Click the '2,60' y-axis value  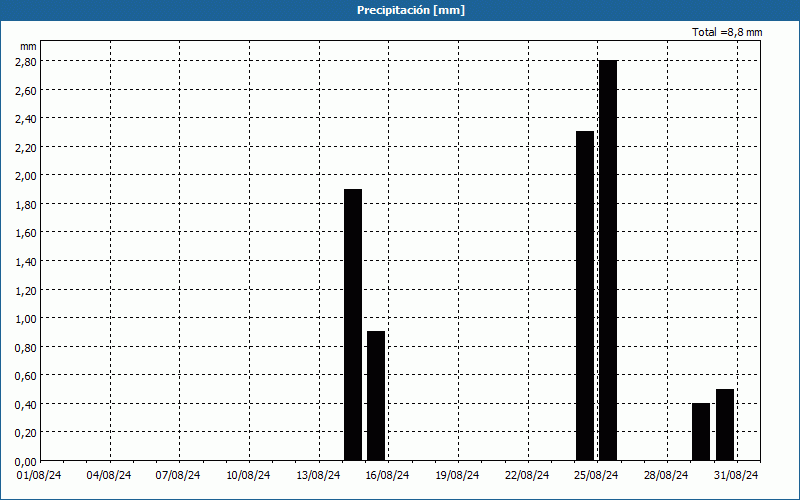(x=26, y=90)
